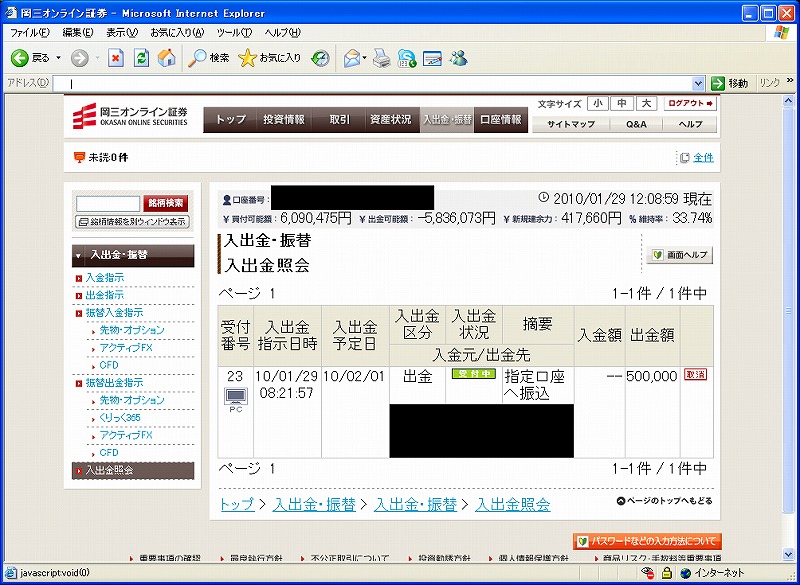Screen dimensions: 800x585
Task: Open the お気に入り favorites star button
Action: (x=270, y=58)
